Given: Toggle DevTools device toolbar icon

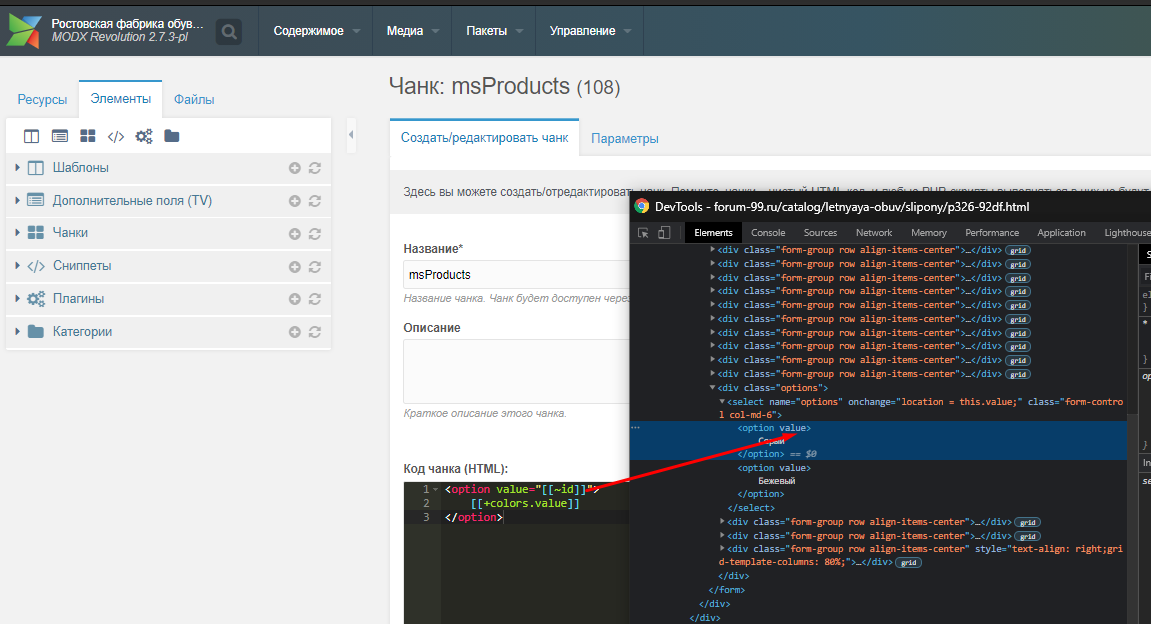Looking at the screenshot, I should pyautogui.click(x=664, y=233).
